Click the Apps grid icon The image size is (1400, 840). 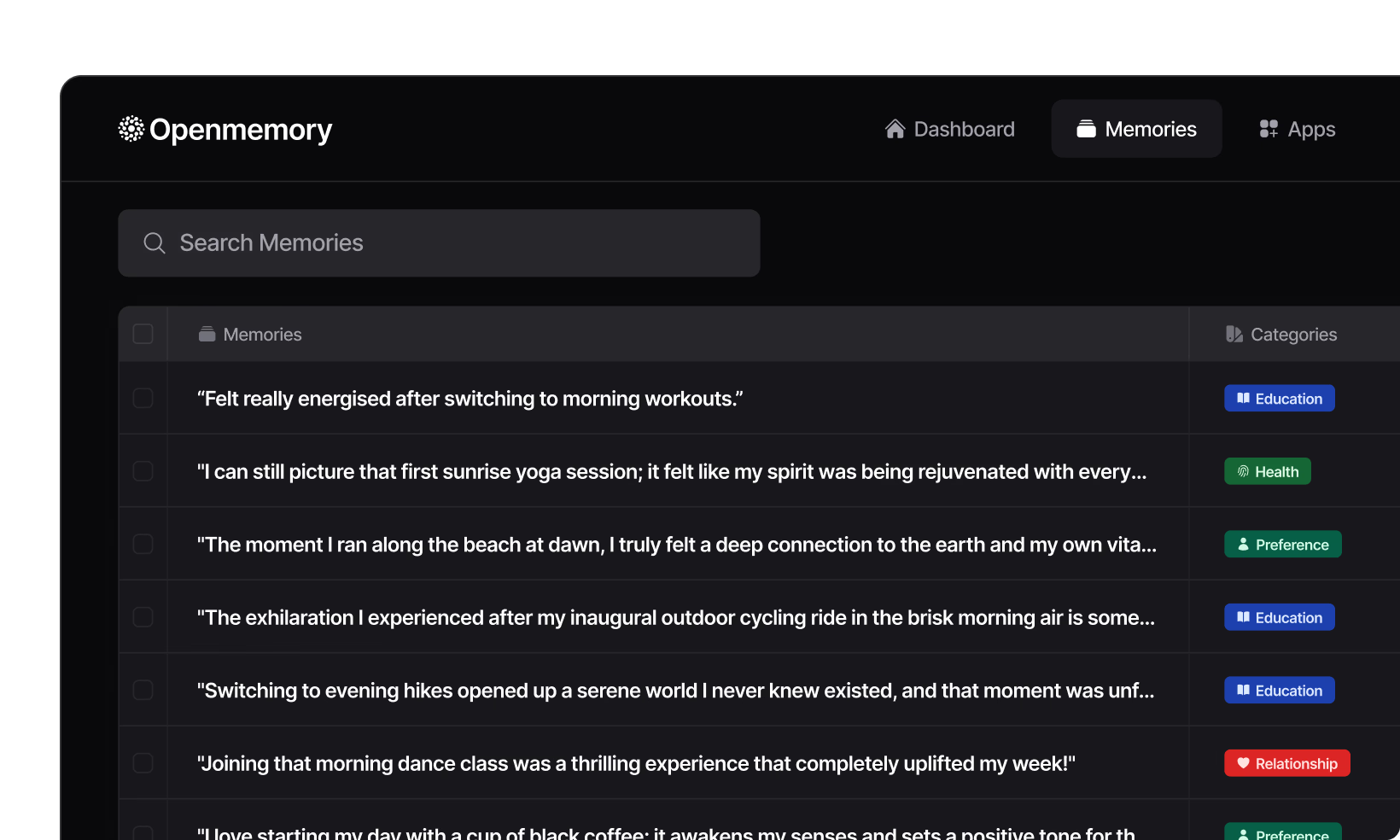click(1269, 129)
